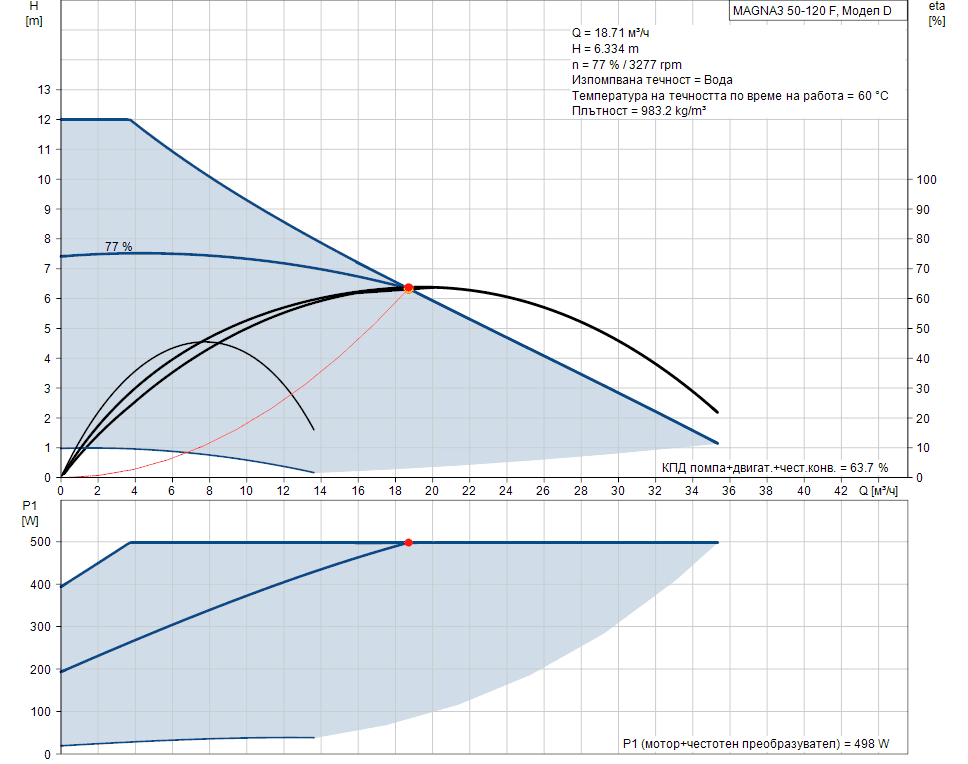The height and width of the screenshot is (764, 968).
Task: Click the liquid temperature 60 °C line
Action: coord(730,96)
